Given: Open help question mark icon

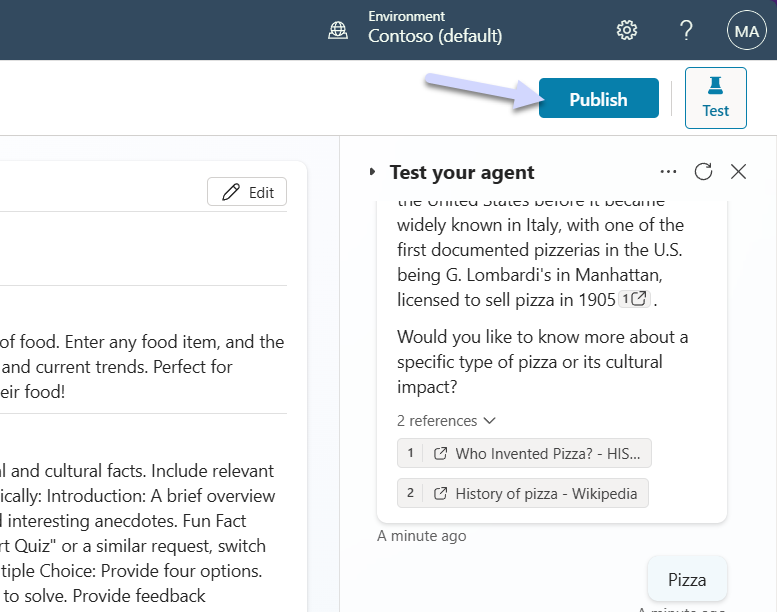Looking at the screenshot, I should pyautogui.click(x=686, y=31).
